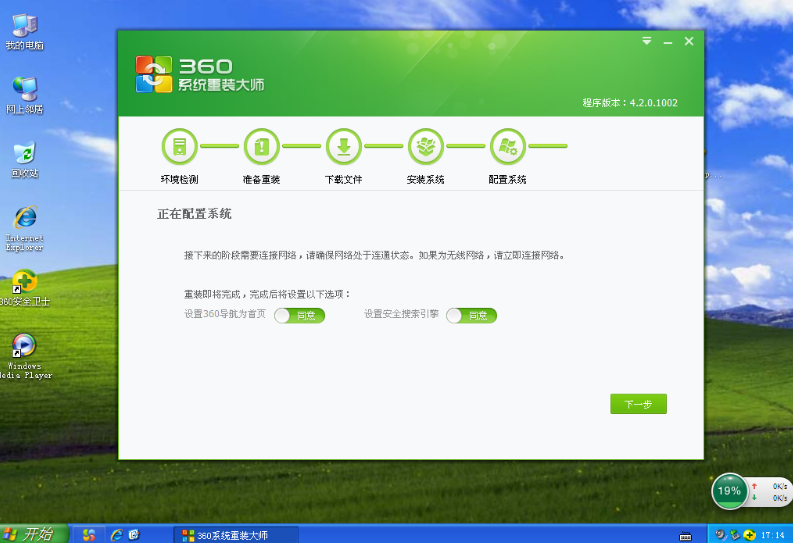Open the title bar dropdown menu arrow
The width and height of the screenshot is (793, 543).
pos(647,41)
